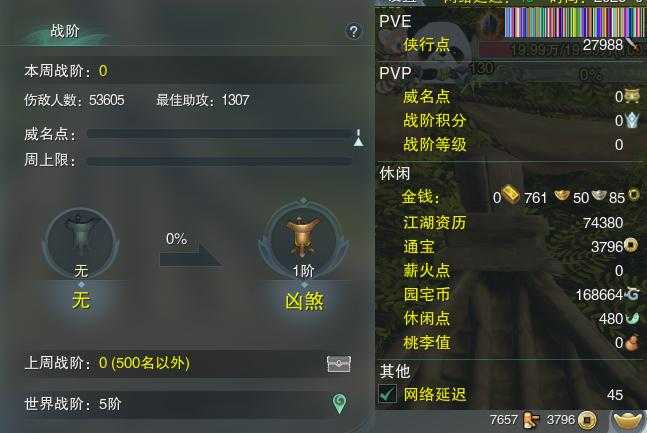The width and height of the screenshot is (647, 433).
Task: Click the 0% rank progress arrow
Action: pos(191,250)
